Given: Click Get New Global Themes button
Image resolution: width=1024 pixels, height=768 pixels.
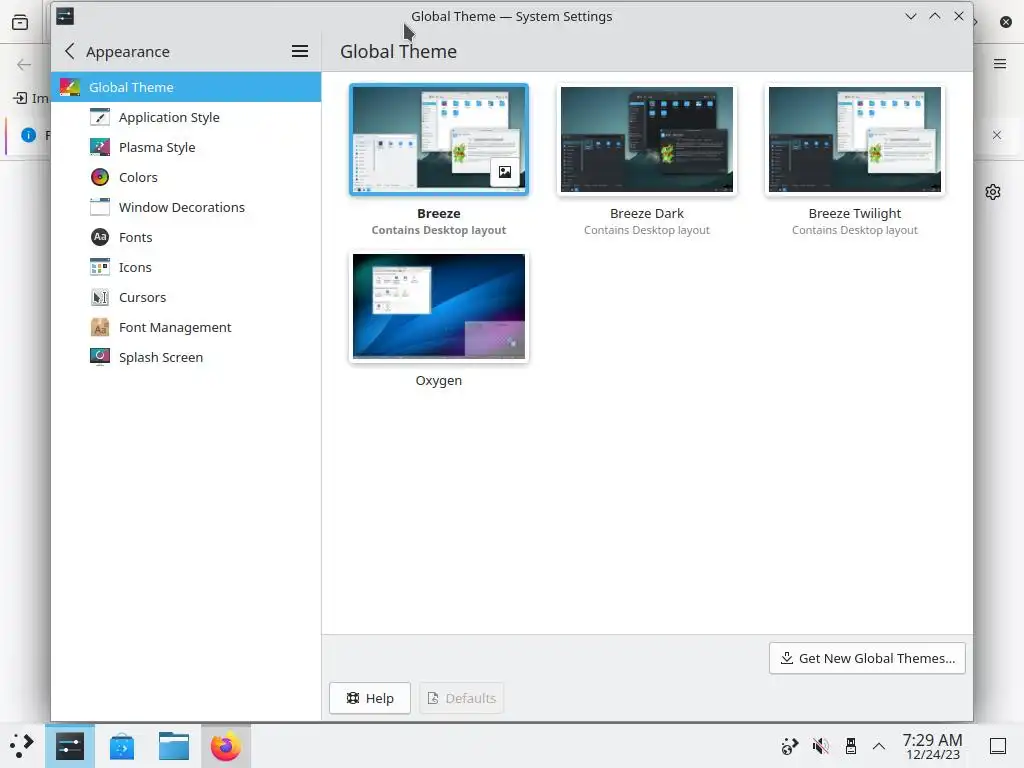Looking at the screenshot, I should point(867,658).
